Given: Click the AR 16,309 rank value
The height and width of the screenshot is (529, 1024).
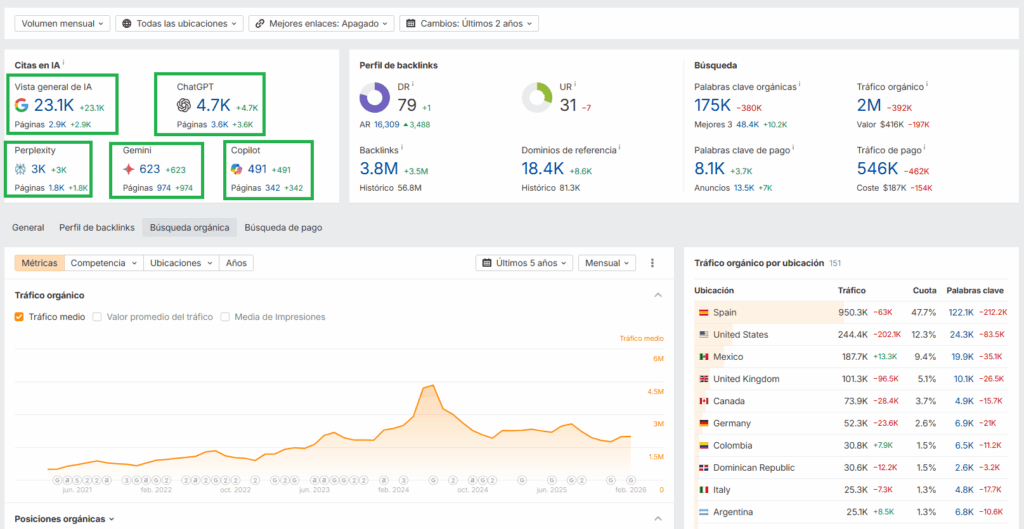Looking at the screenshot, I should [x=387, y=124].
